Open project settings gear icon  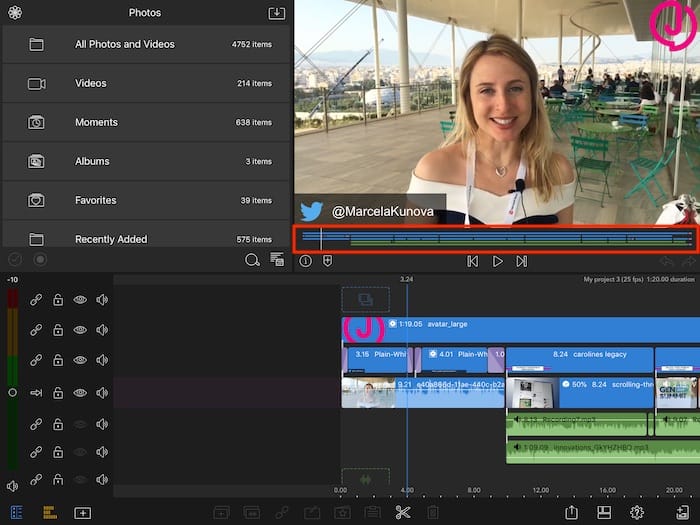click(x=636, y=512)
